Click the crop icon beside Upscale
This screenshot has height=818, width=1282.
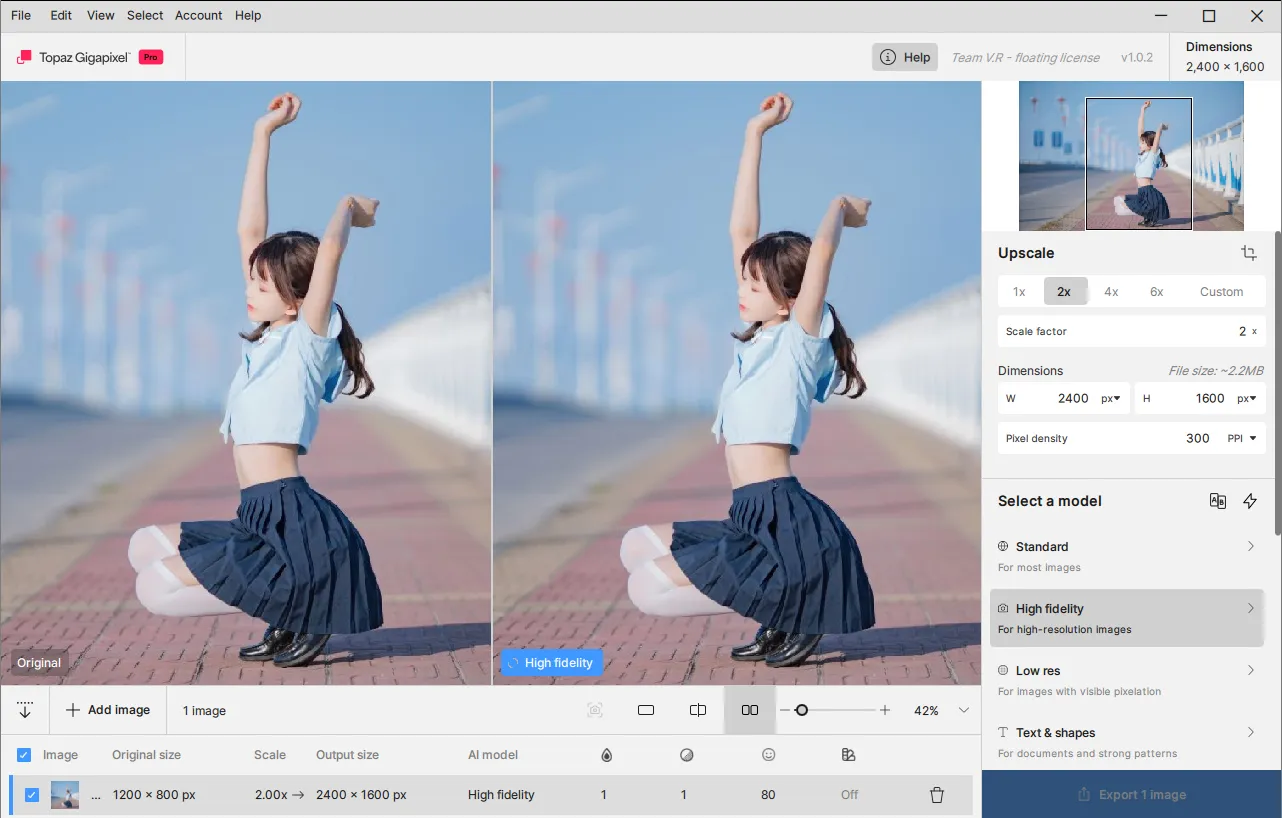tap(1248, 253)
